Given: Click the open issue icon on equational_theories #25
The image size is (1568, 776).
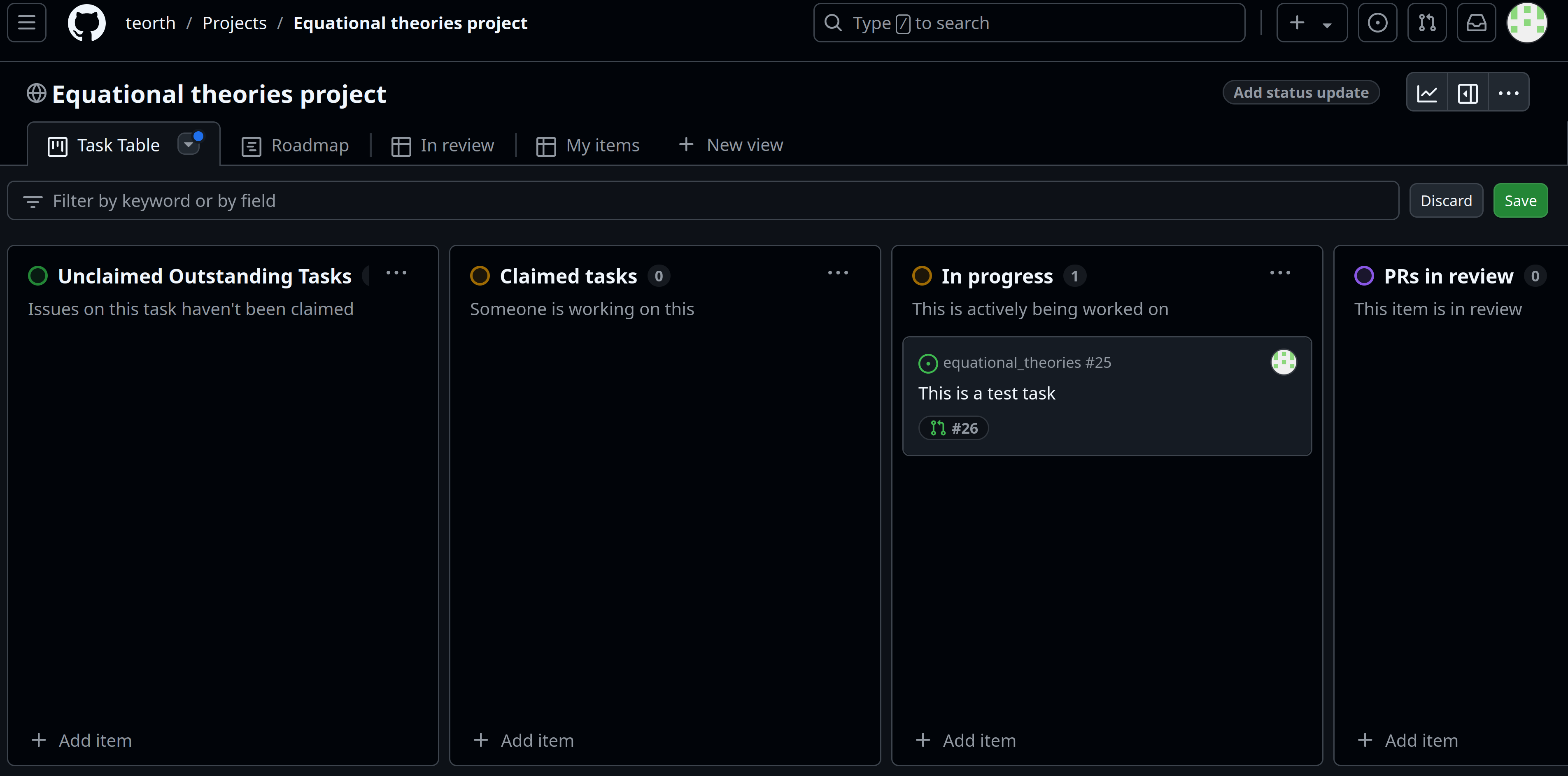Looking at the screenshot, I should tap(927, 363).
